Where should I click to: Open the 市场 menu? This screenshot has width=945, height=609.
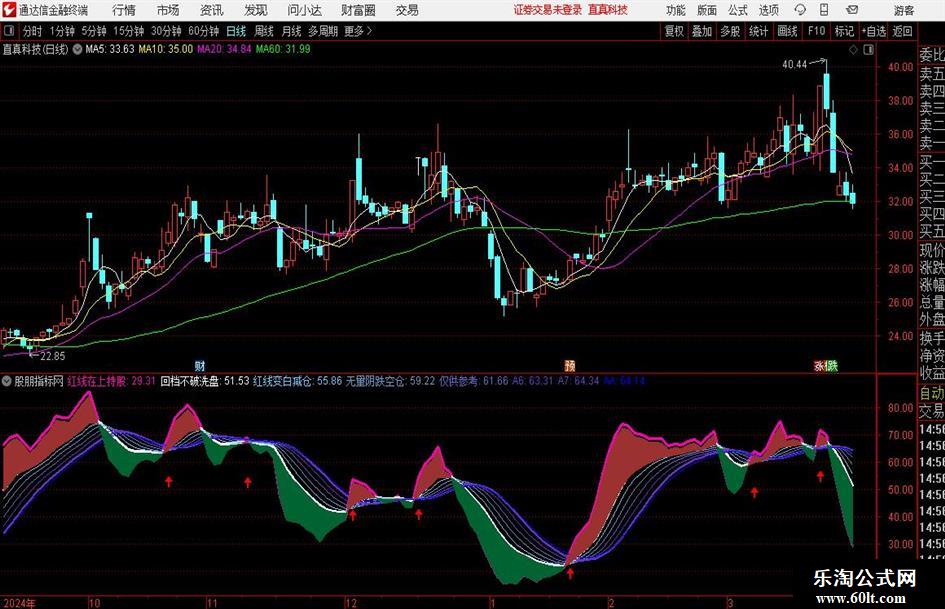pyautogui.click(x=168, y=10)
